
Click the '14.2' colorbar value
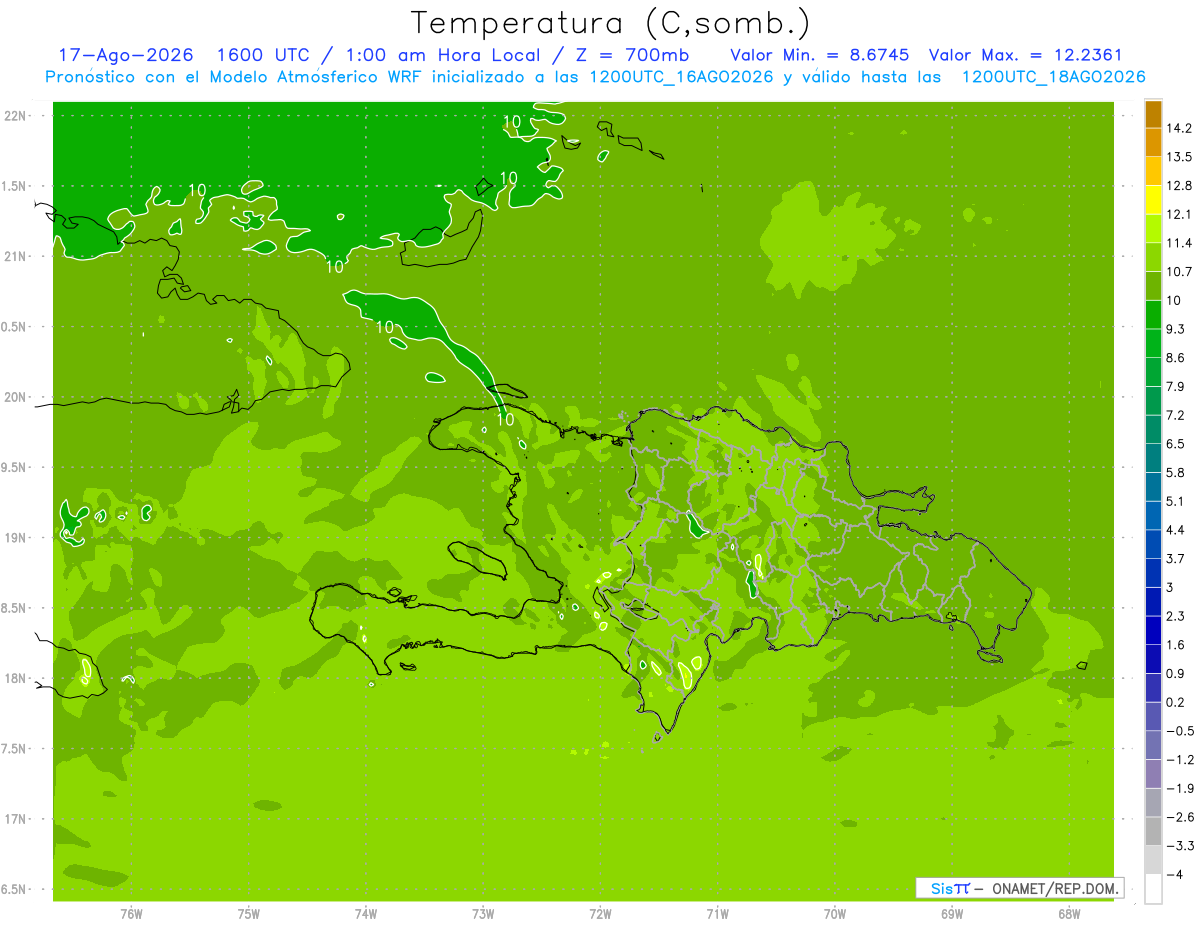coord(1179,128)
